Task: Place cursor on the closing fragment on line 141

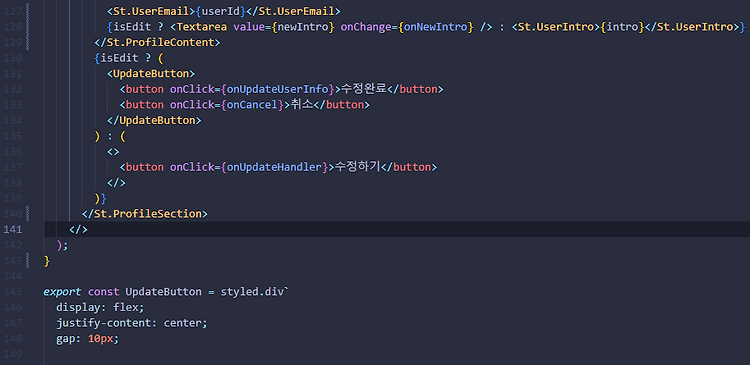Action: pyautogui.click(x=78, y=229)
